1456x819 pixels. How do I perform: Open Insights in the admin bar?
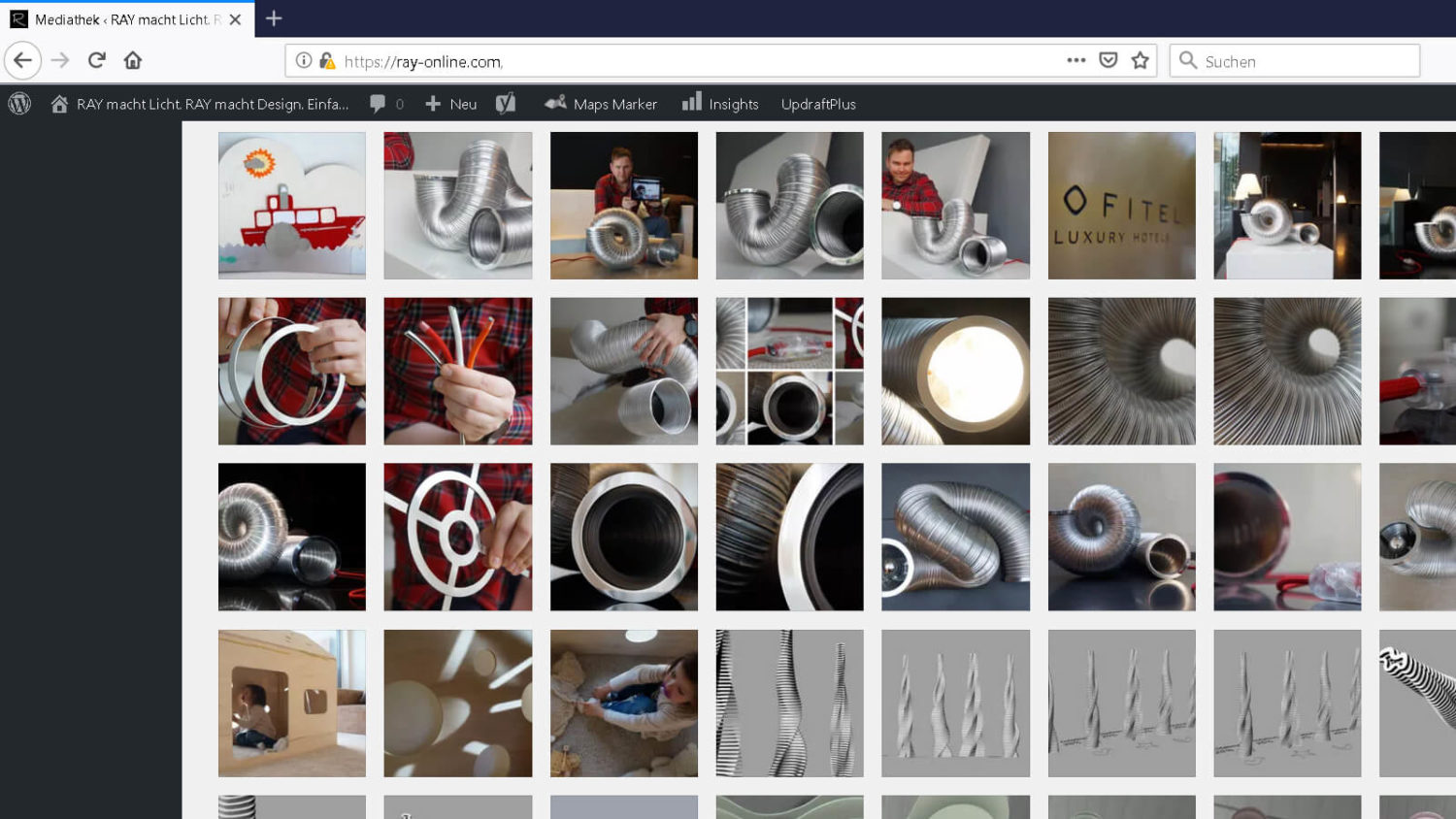pyautogui.click(x=720, y=104)
